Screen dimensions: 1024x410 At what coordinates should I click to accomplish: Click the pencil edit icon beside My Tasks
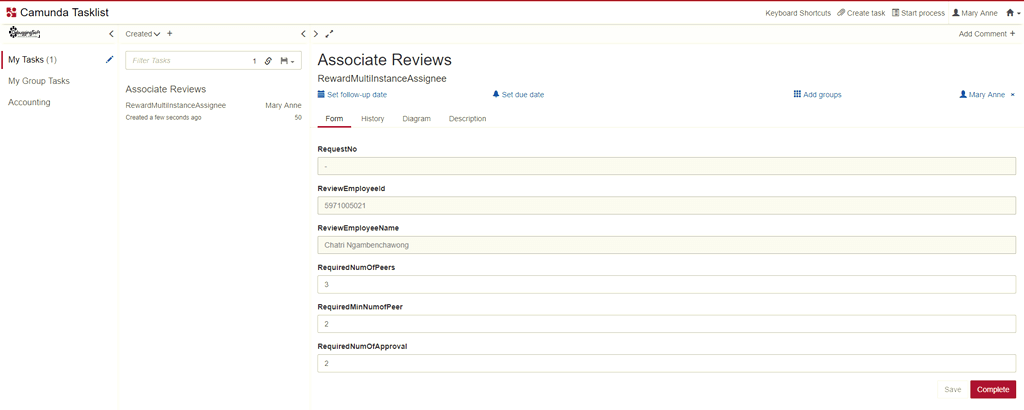coord(110,60)
